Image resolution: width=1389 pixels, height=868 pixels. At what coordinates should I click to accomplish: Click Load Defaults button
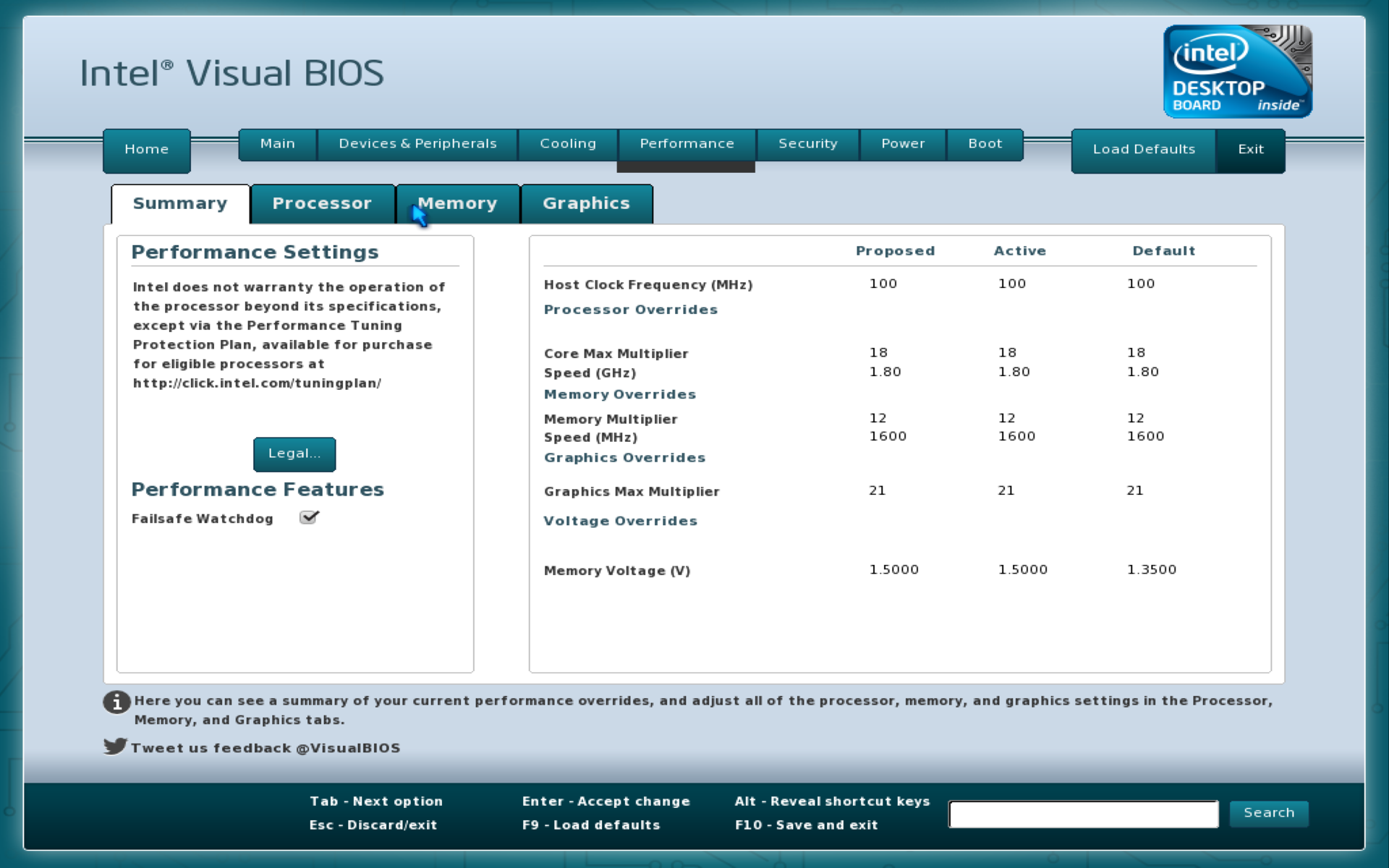pyautogui.click(x=1144, y=150)
